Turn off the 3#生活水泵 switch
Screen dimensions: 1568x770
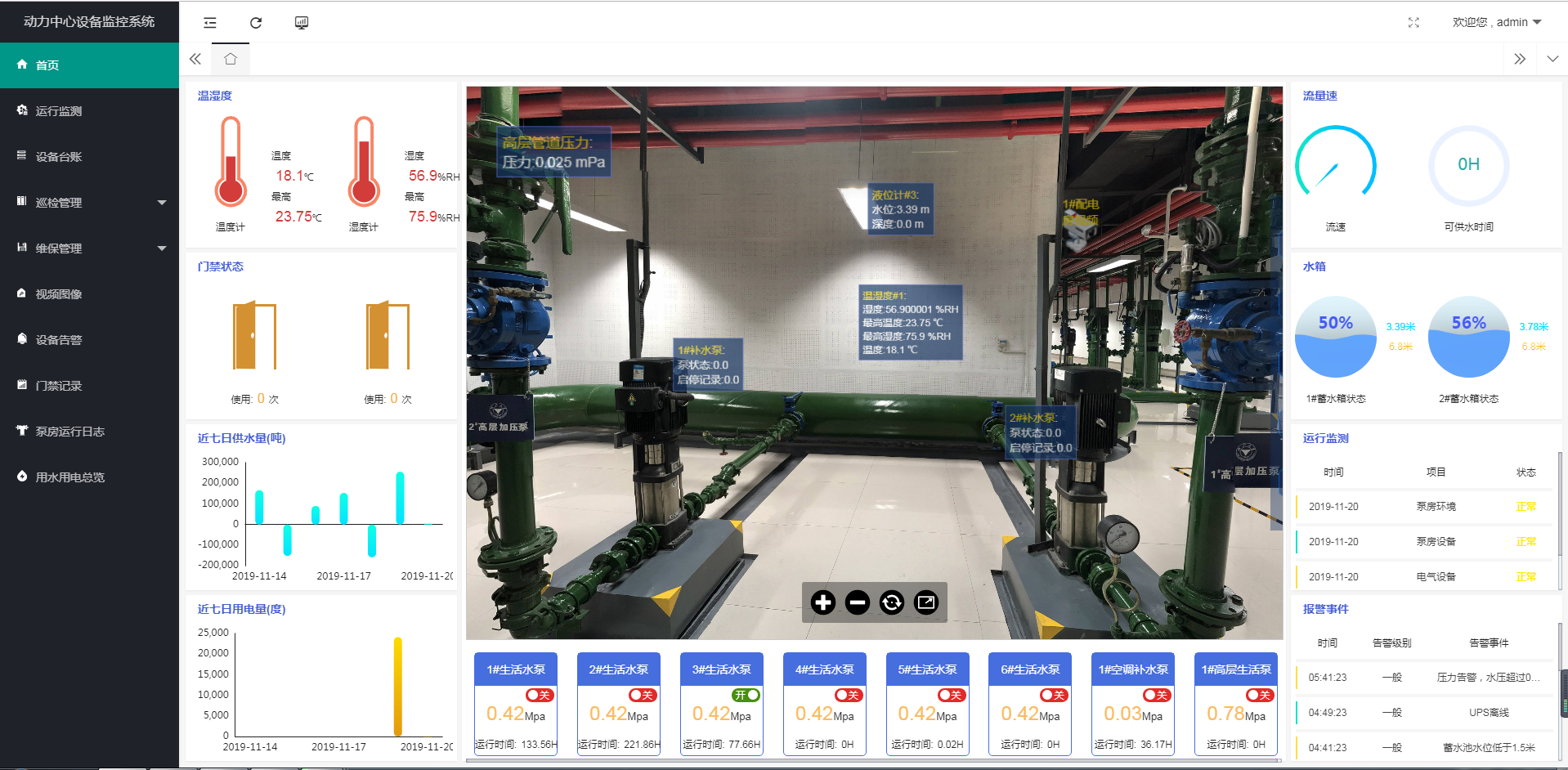[746, 696]
